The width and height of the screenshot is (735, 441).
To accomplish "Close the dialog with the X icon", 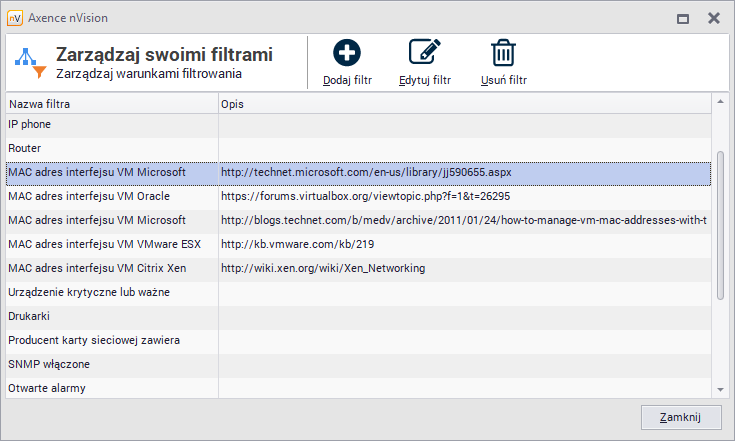I will pos(713,18).
